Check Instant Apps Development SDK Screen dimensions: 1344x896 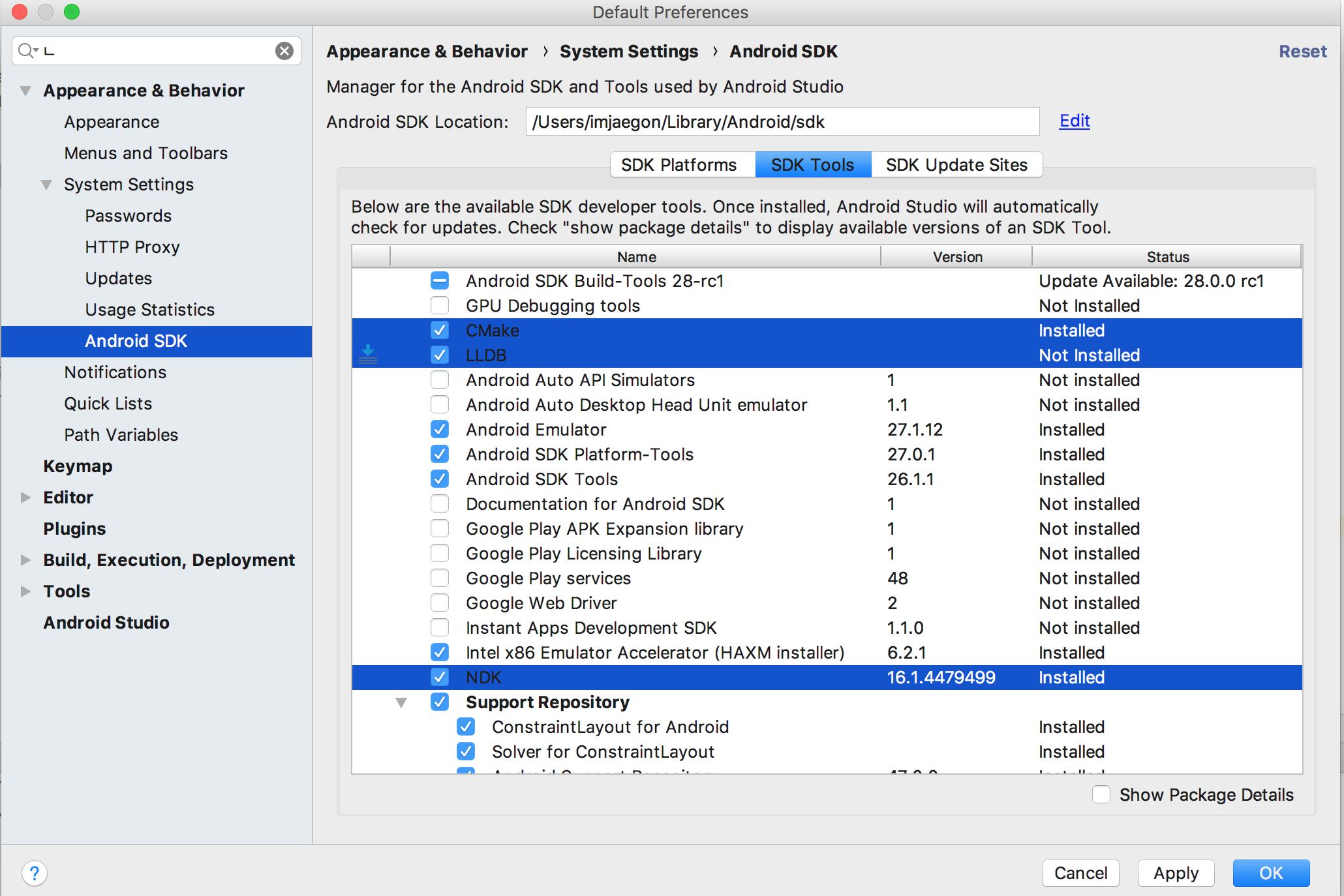tap(440, 627)
